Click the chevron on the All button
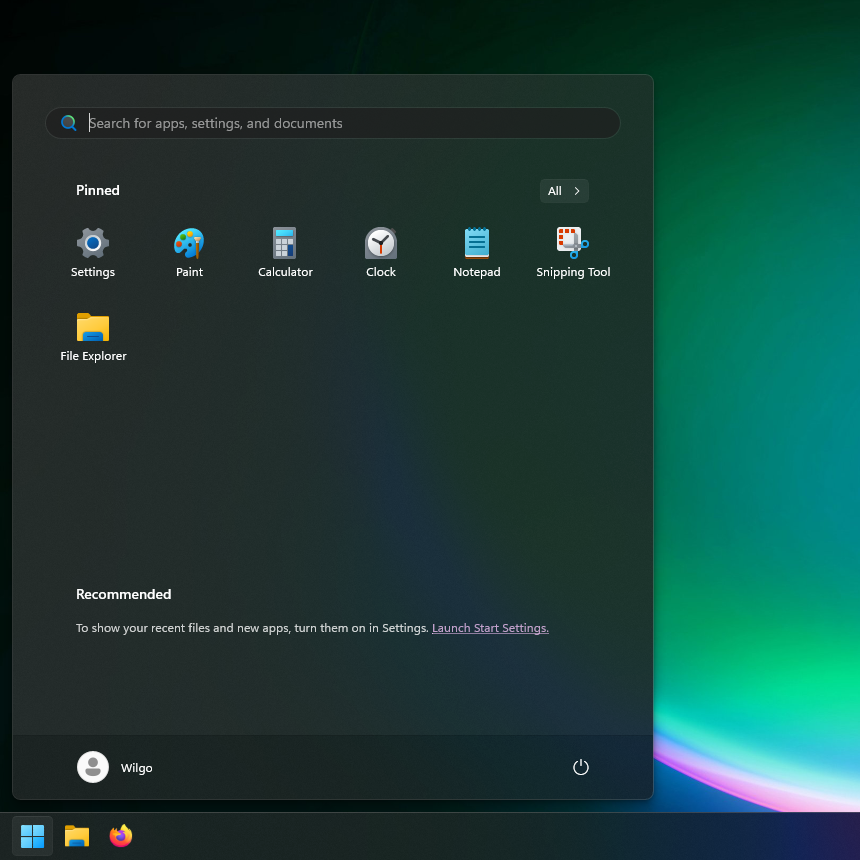 pos(576,190)
